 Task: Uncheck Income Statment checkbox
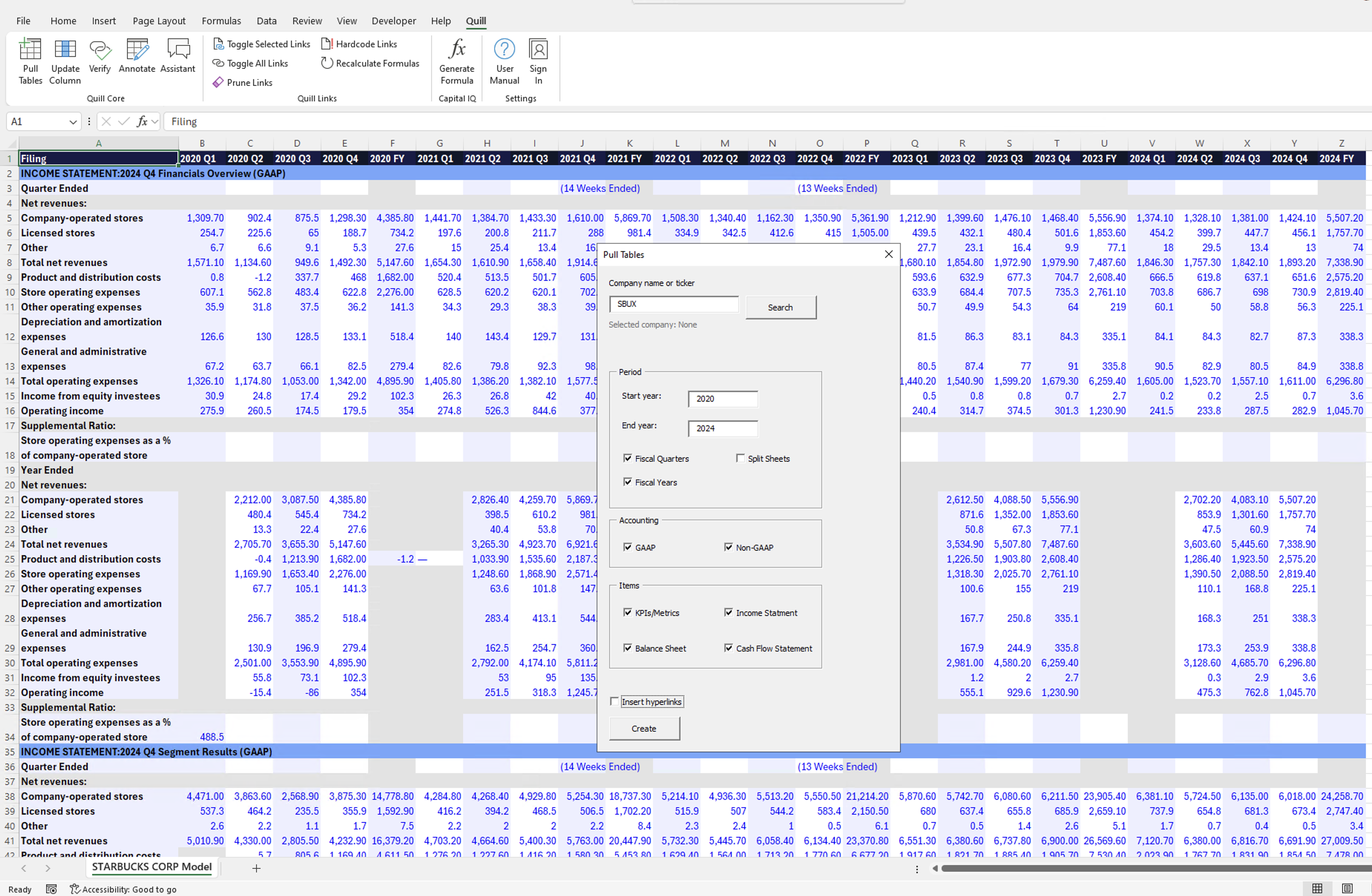[729, 613]
